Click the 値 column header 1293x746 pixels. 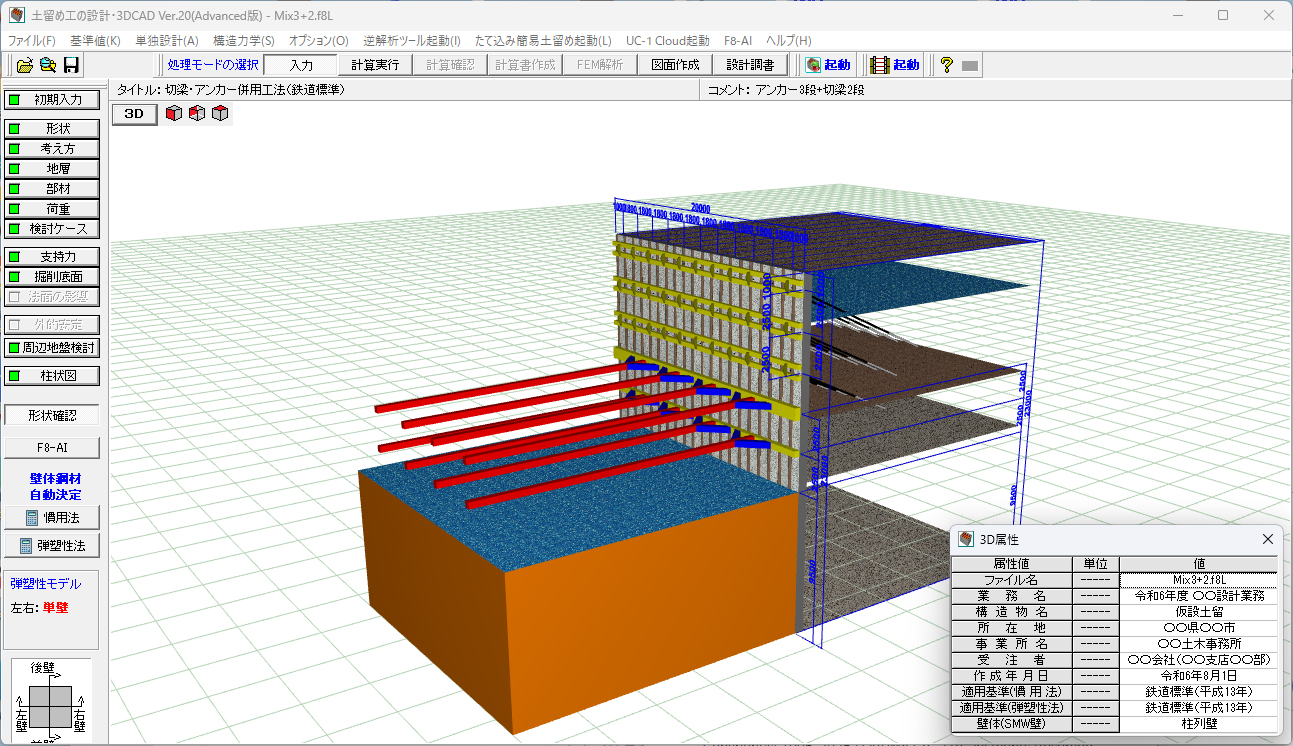tap(1199, 564)
